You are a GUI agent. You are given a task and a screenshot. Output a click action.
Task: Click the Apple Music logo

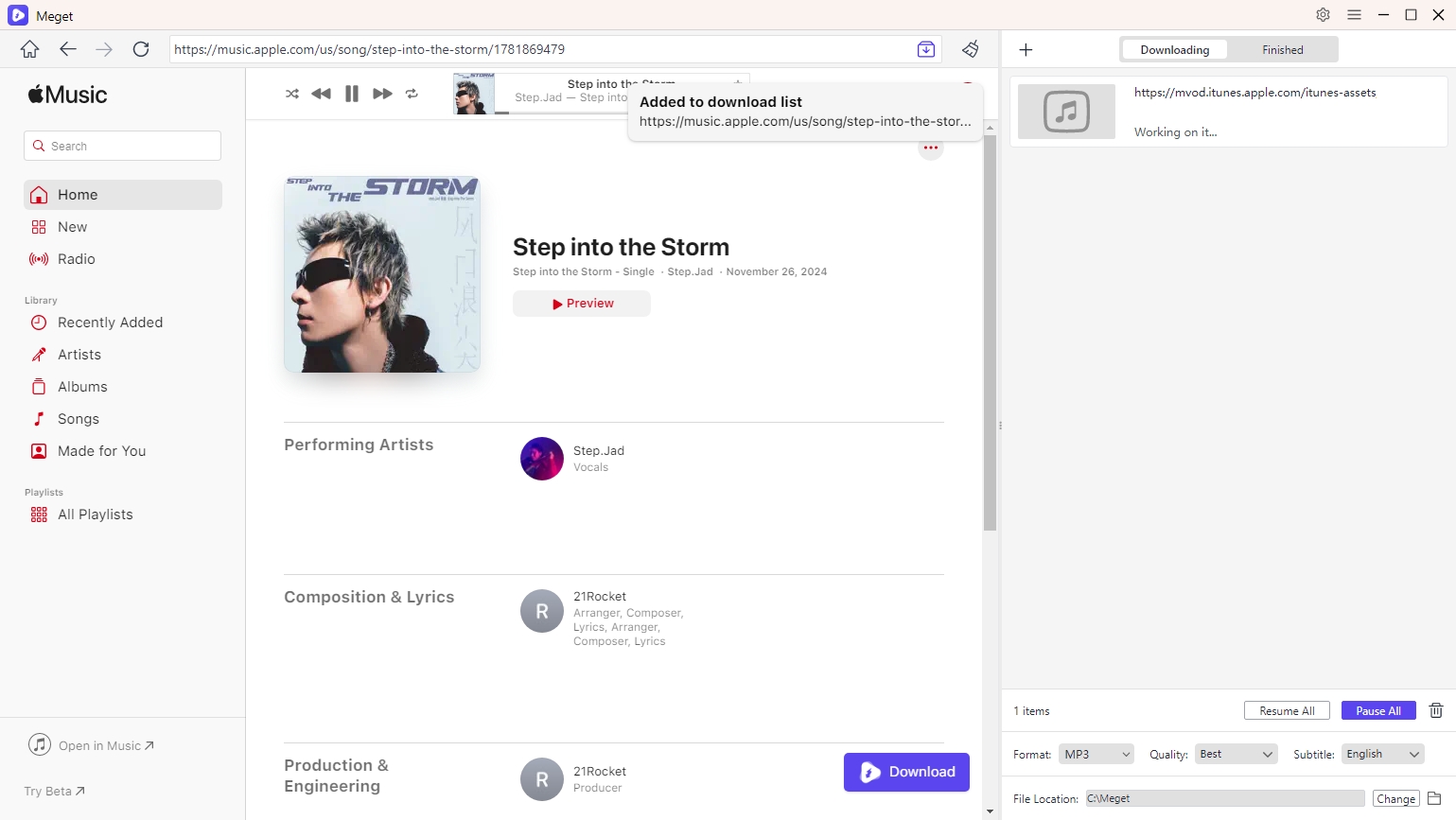pos(67,95)
